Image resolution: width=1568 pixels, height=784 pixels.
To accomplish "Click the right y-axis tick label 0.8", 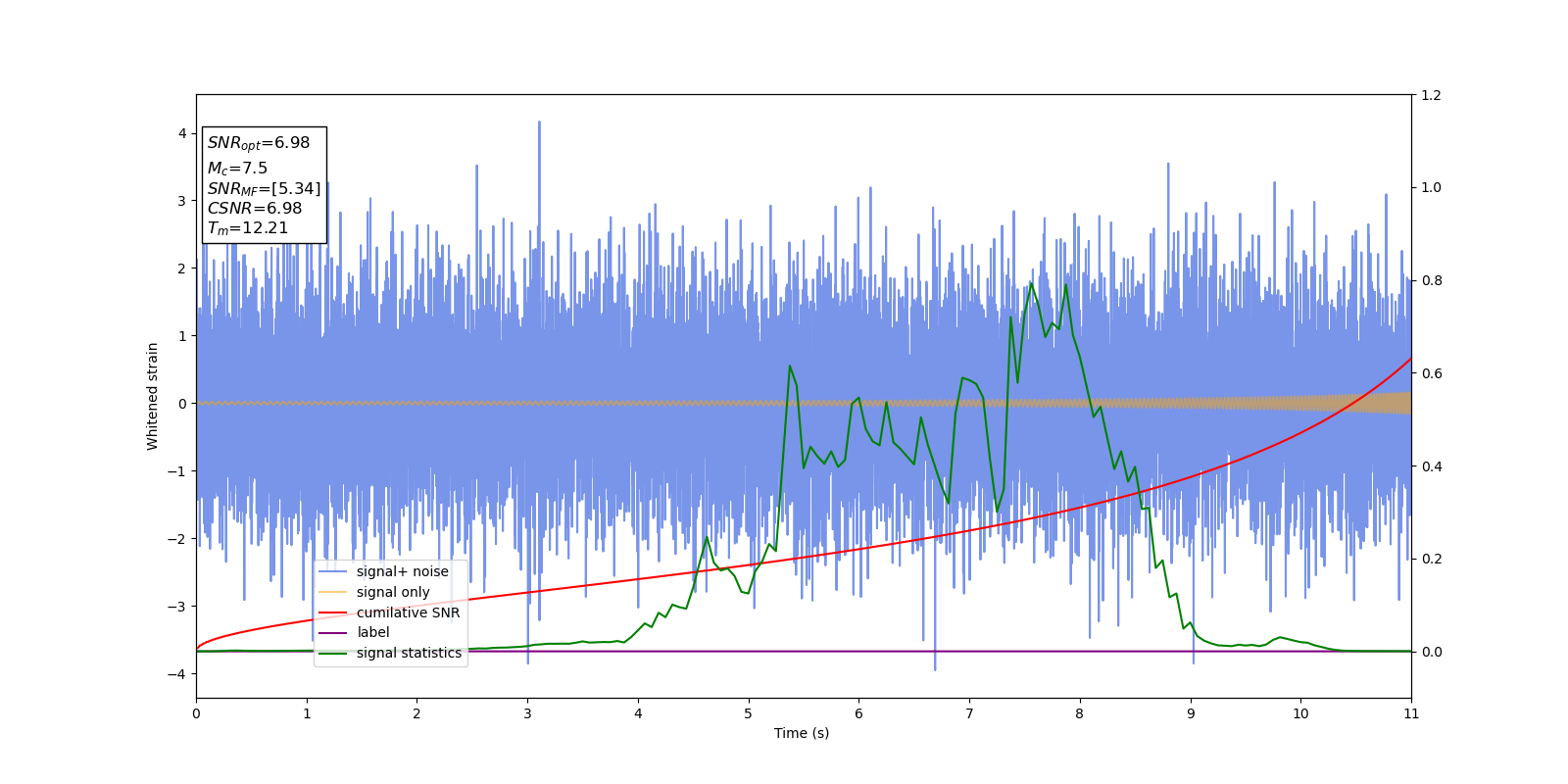I will click(x=1431, y=280).
